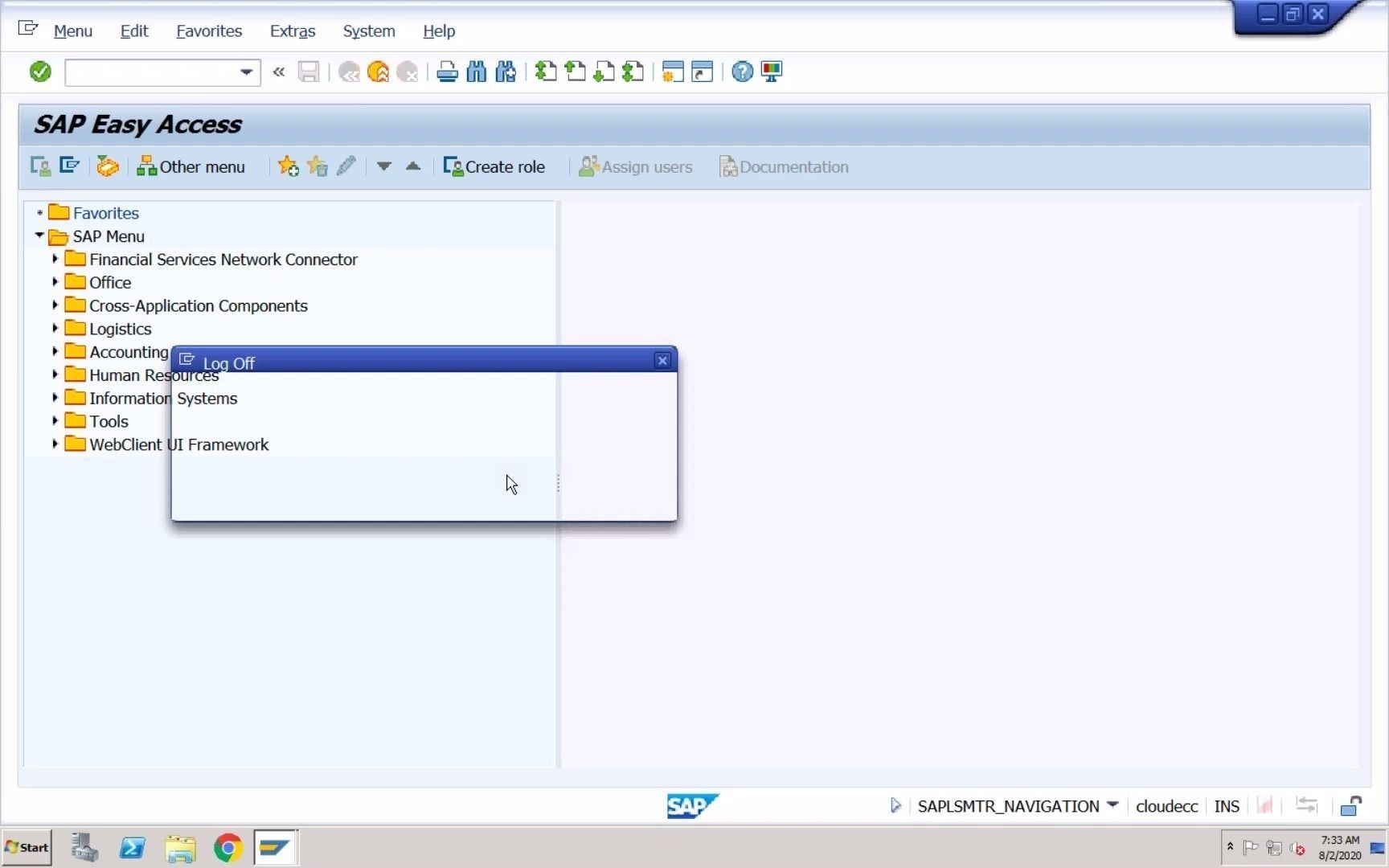Open Google Chrome from the taskbar
Image resolution: width=1389 pixels, height=868 pixels.
228,848
